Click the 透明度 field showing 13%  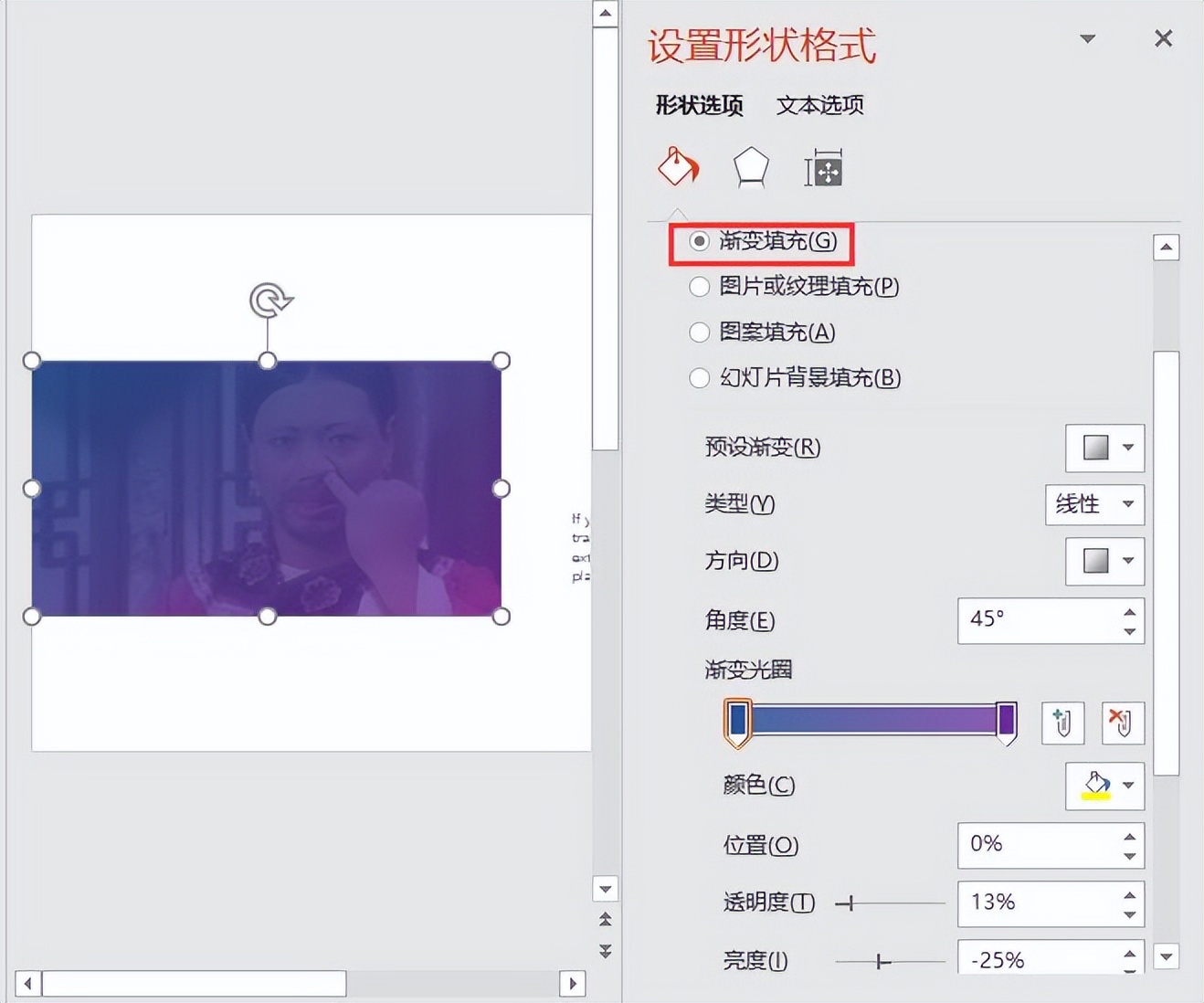click(1037, 903)
